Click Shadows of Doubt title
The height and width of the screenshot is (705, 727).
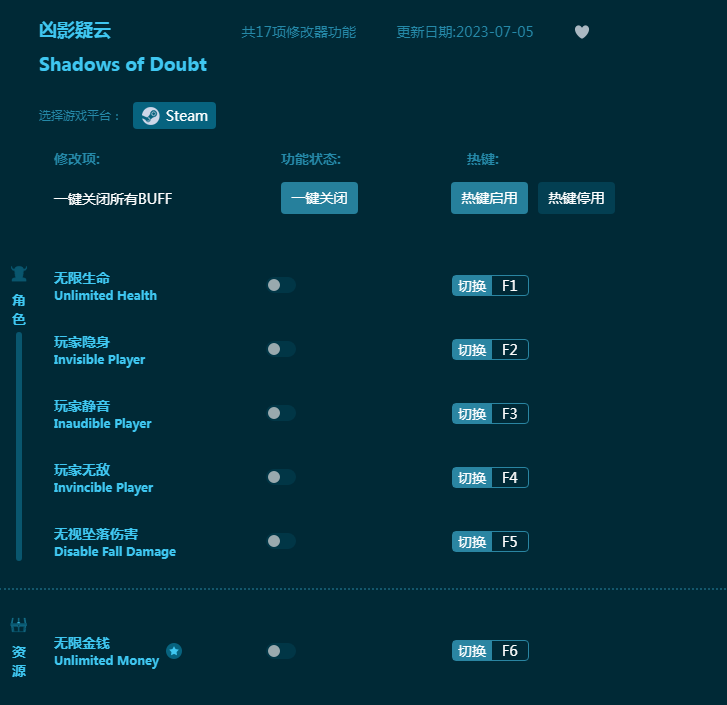(123, 64)
